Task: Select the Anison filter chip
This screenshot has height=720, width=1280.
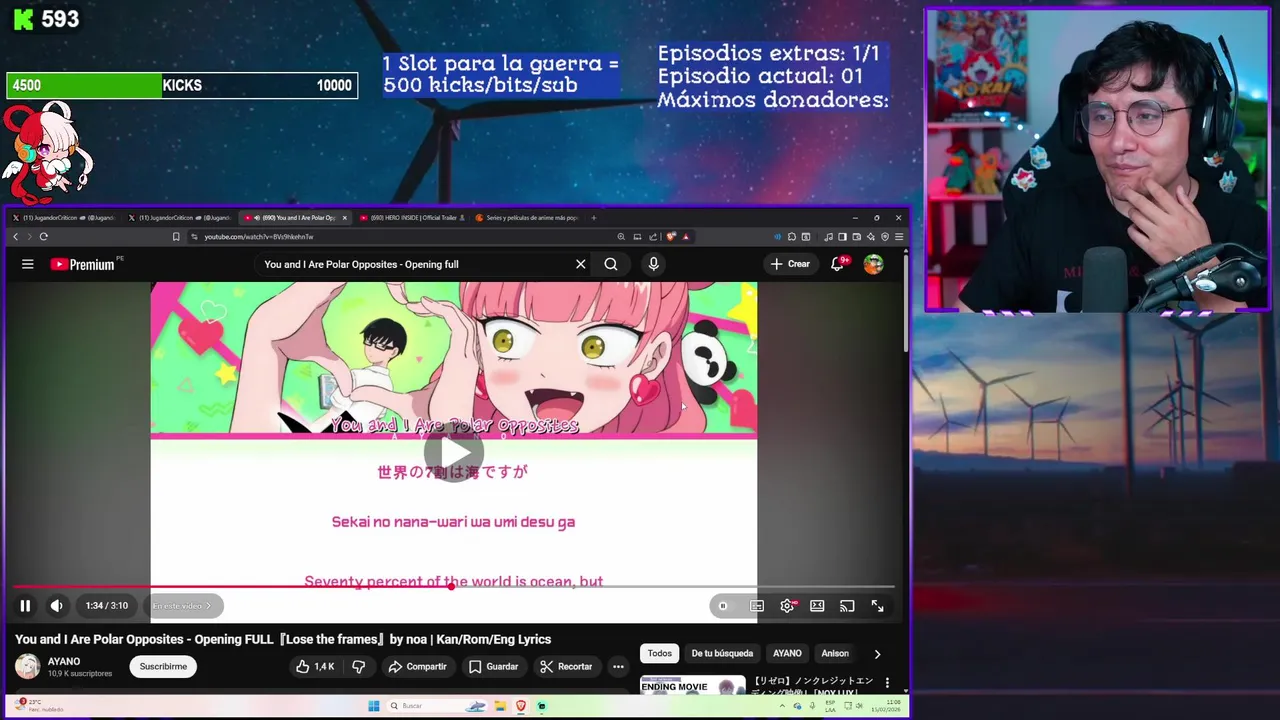Action: [x=835, y=653]
